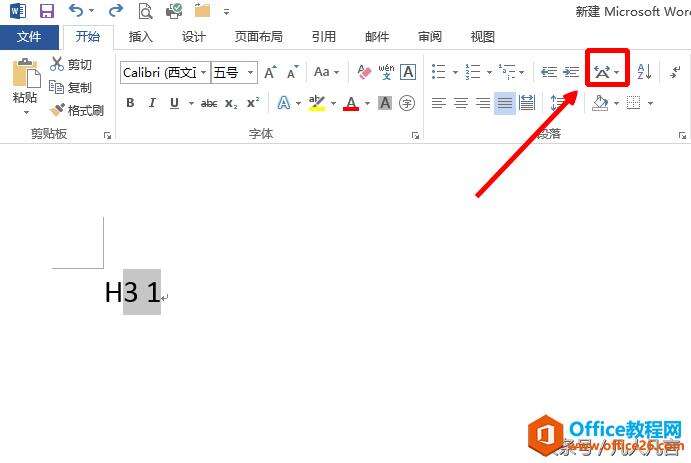Click the sort A-Z icon

pos(644,71)
